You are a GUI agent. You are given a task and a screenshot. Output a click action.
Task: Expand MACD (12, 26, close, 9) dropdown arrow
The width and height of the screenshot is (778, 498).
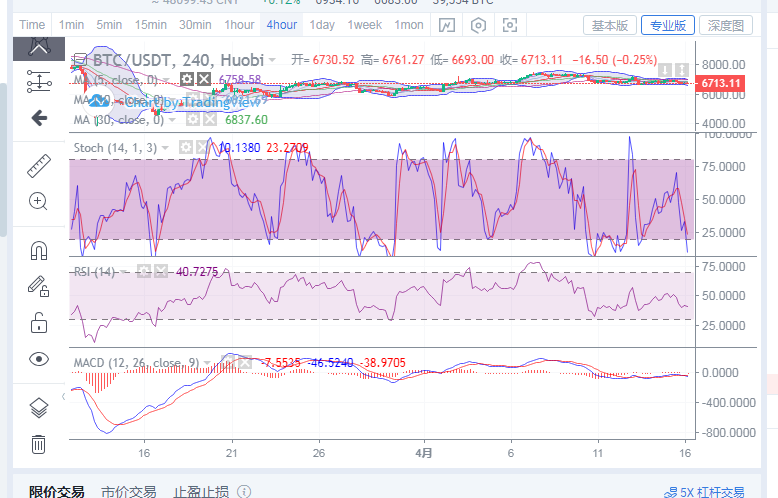207,363
